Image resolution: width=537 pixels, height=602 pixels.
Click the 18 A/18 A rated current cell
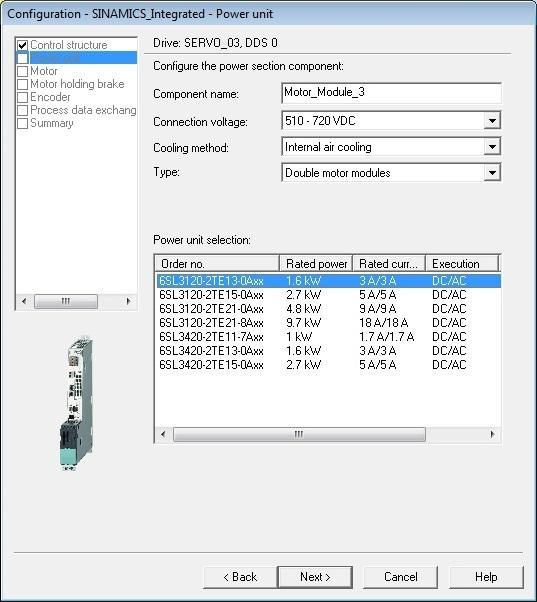(383, 322)
